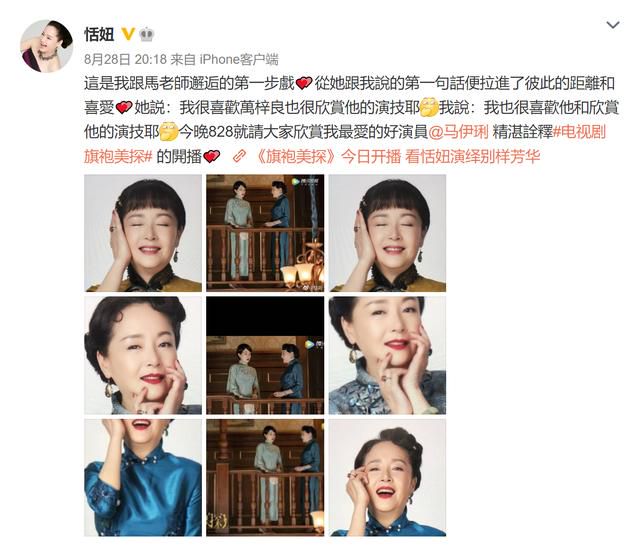Open first thumbnail with closed-eyes portrait
This screenshot has height=547, width=640.
tap(143, 233)
